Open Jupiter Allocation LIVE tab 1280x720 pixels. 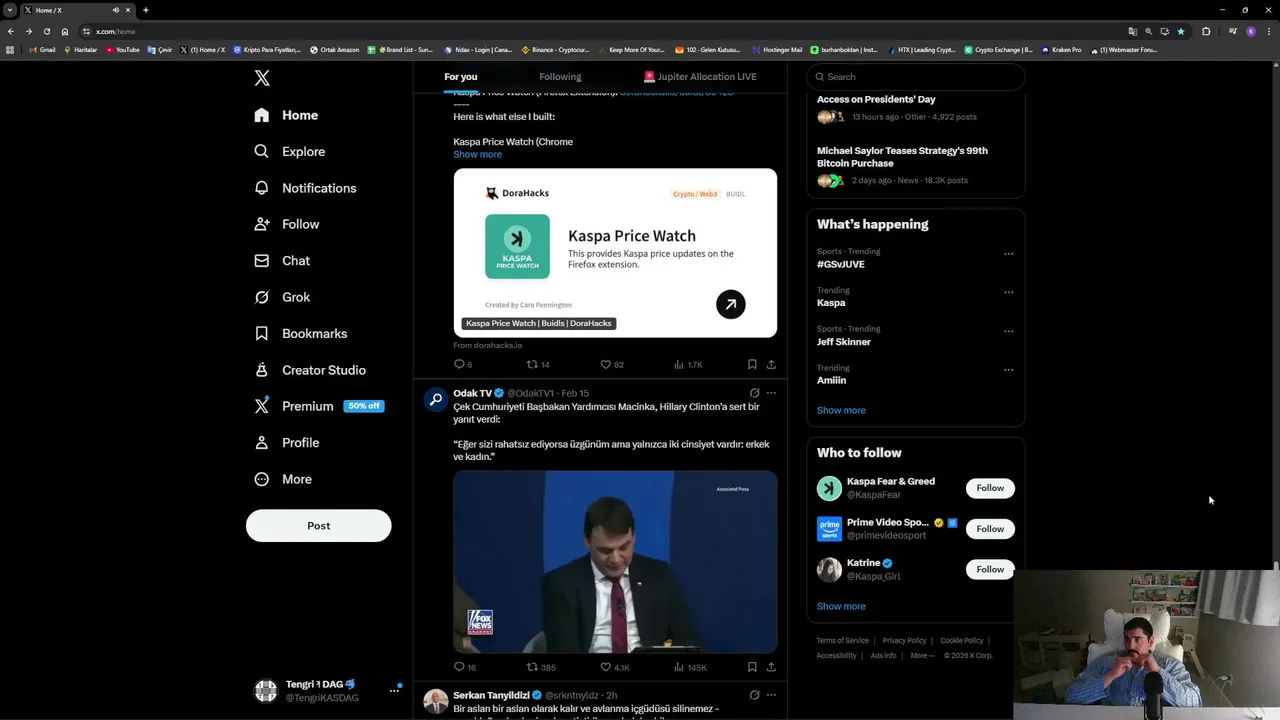point(700,77)
